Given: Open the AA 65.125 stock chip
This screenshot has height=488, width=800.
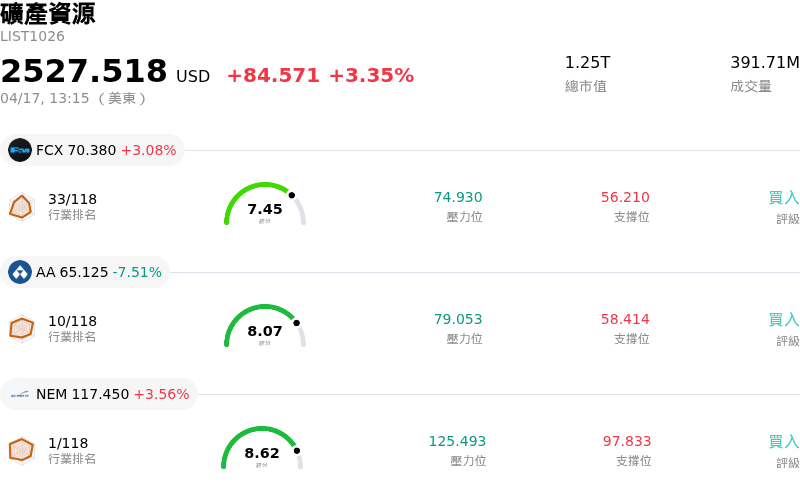Looking at the screenshot, I should pos(86,272).
